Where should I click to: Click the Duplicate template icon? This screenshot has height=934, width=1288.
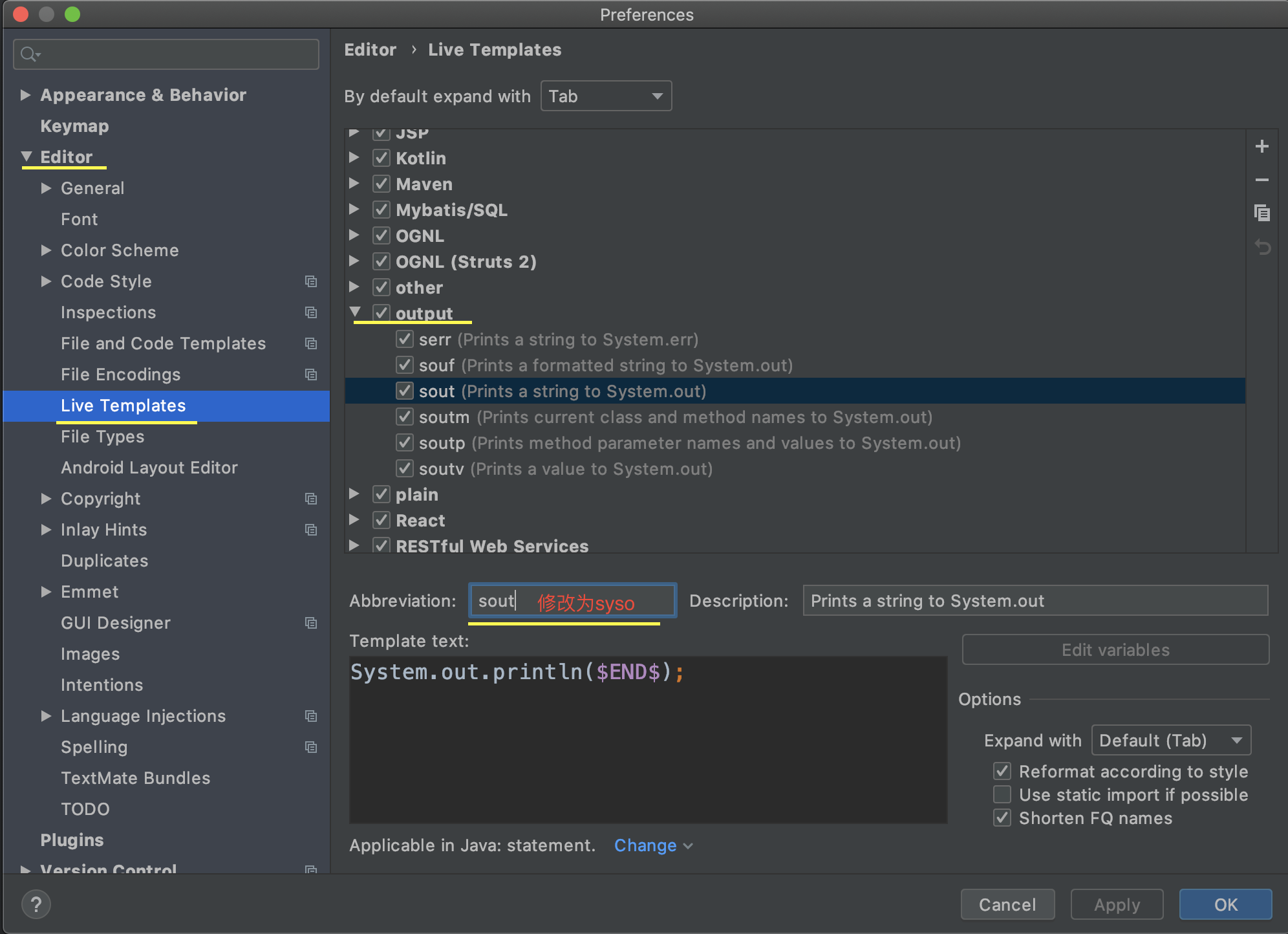pyautogui.click(x=1261, y=213)
